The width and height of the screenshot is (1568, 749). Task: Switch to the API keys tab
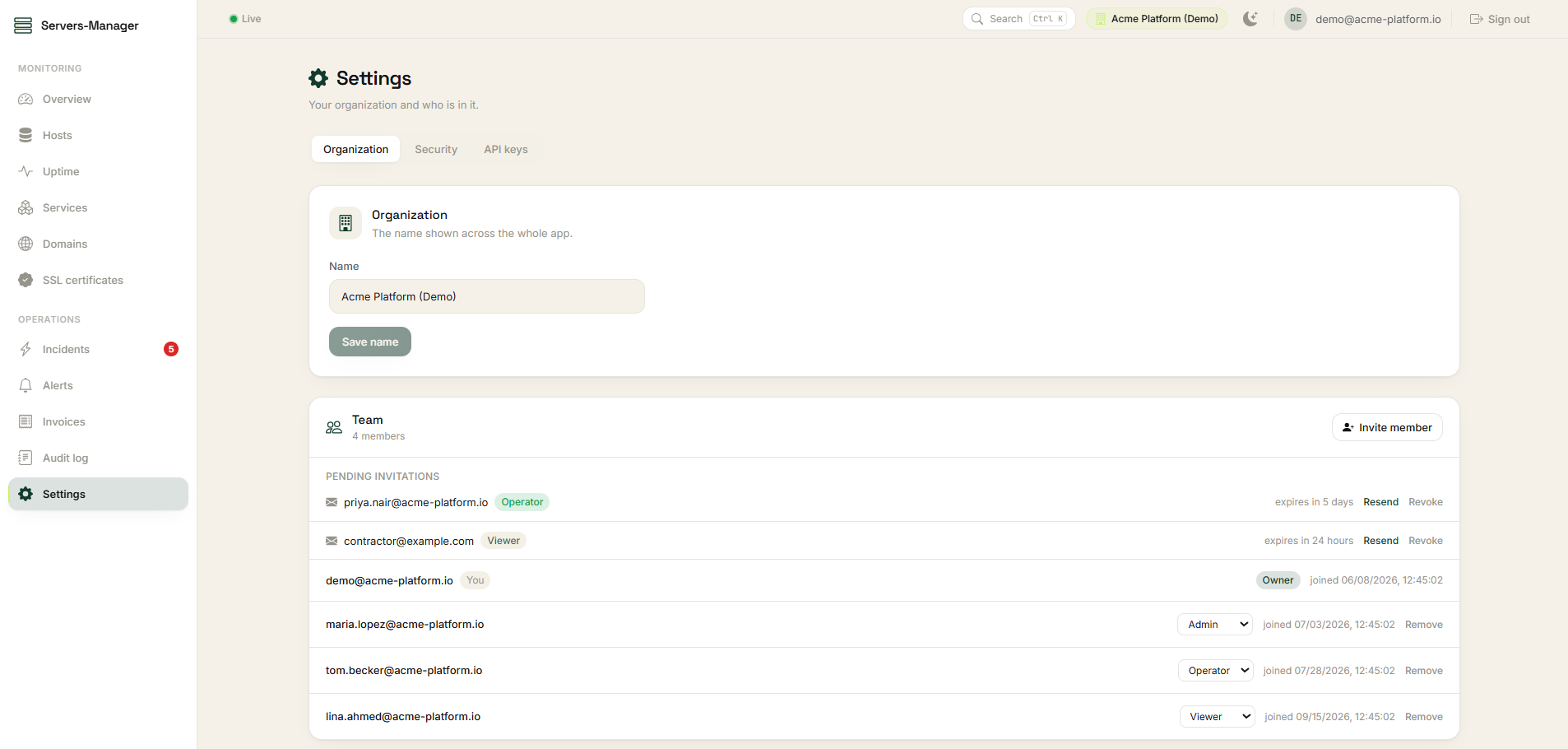[506, 149]
